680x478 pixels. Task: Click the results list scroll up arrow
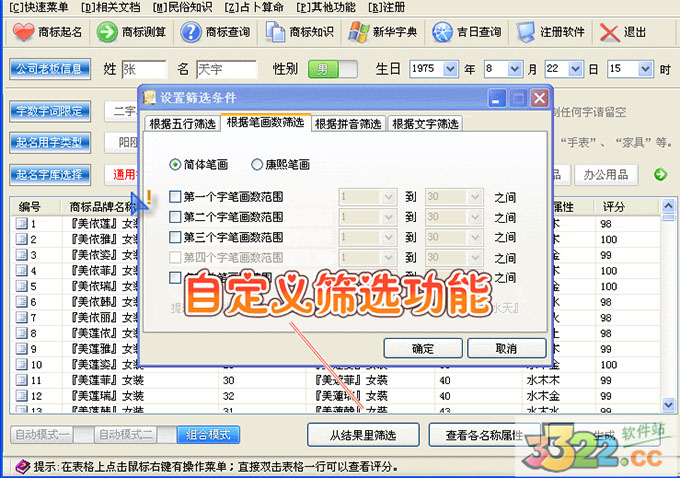click(668, 206)
